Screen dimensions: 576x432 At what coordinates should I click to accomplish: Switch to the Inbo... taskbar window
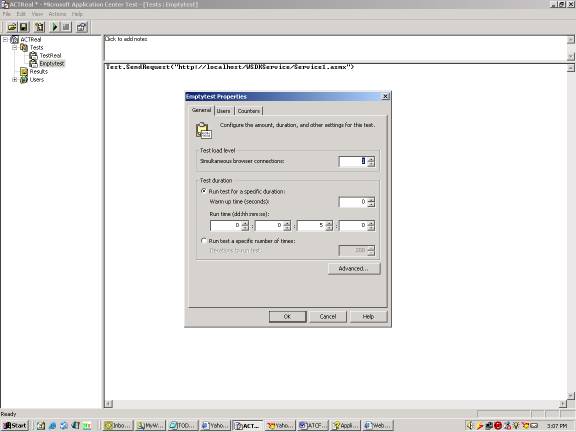point(118,425)
